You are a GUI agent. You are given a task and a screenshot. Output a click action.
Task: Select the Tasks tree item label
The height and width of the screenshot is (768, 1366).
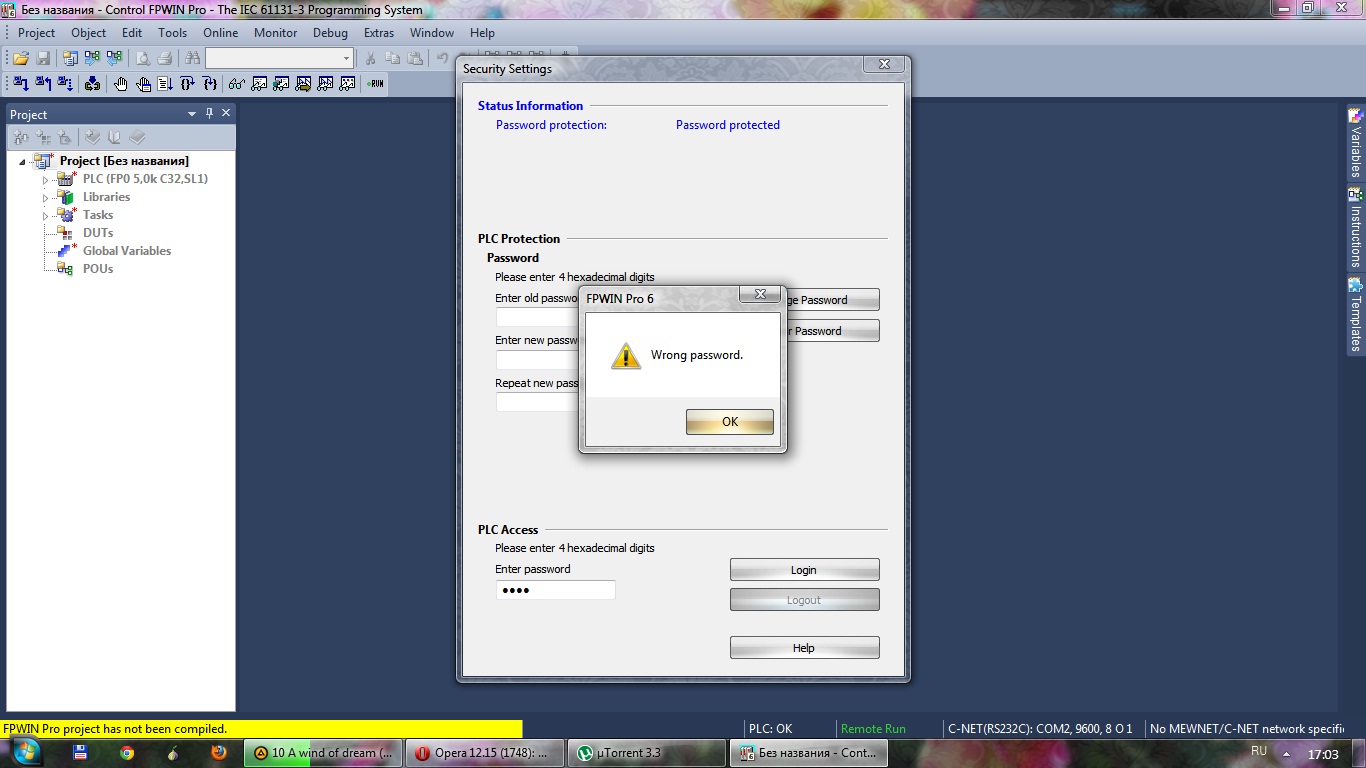[98, 215]
